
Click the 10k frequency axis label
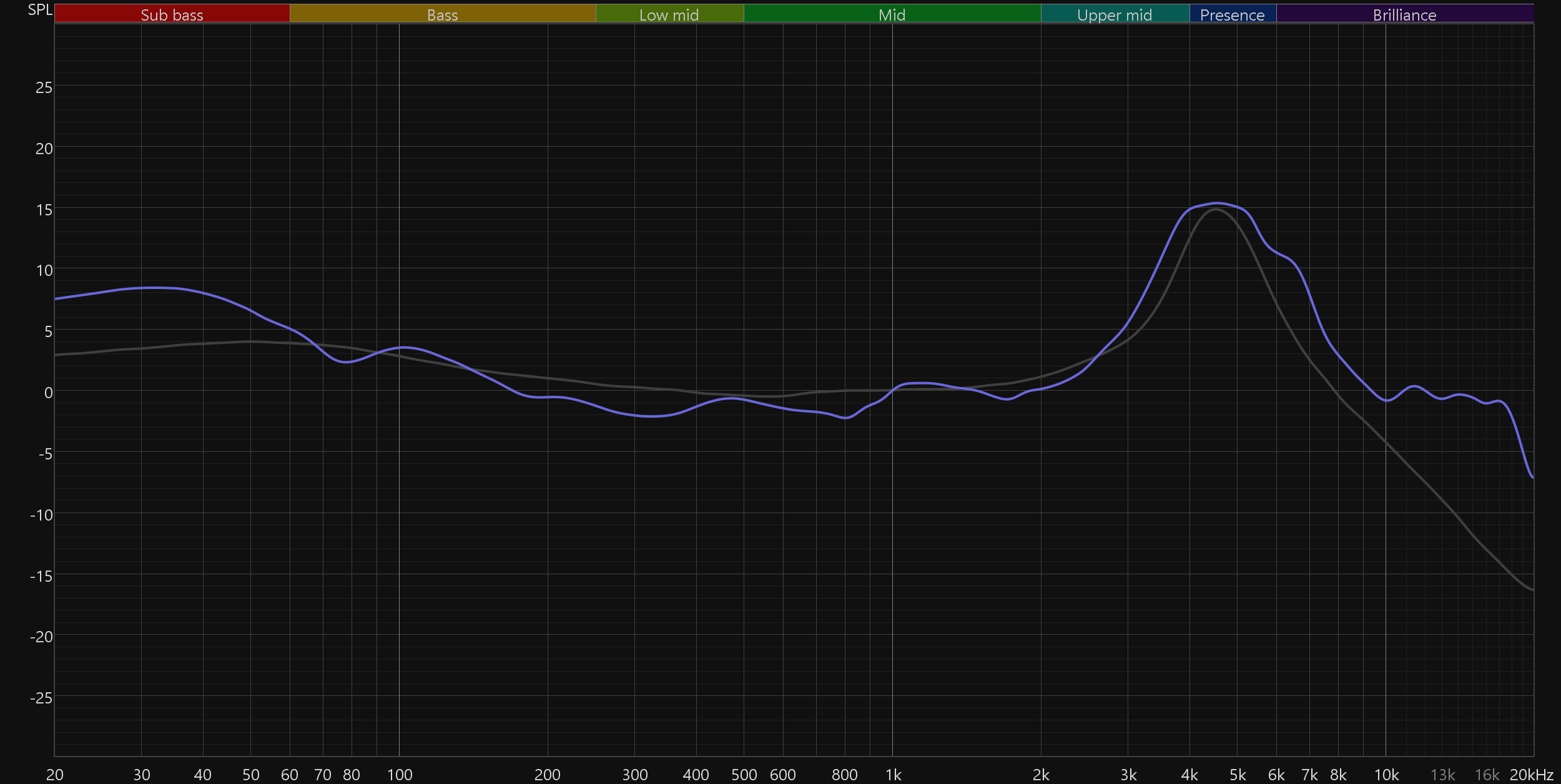pos(1386,775)
